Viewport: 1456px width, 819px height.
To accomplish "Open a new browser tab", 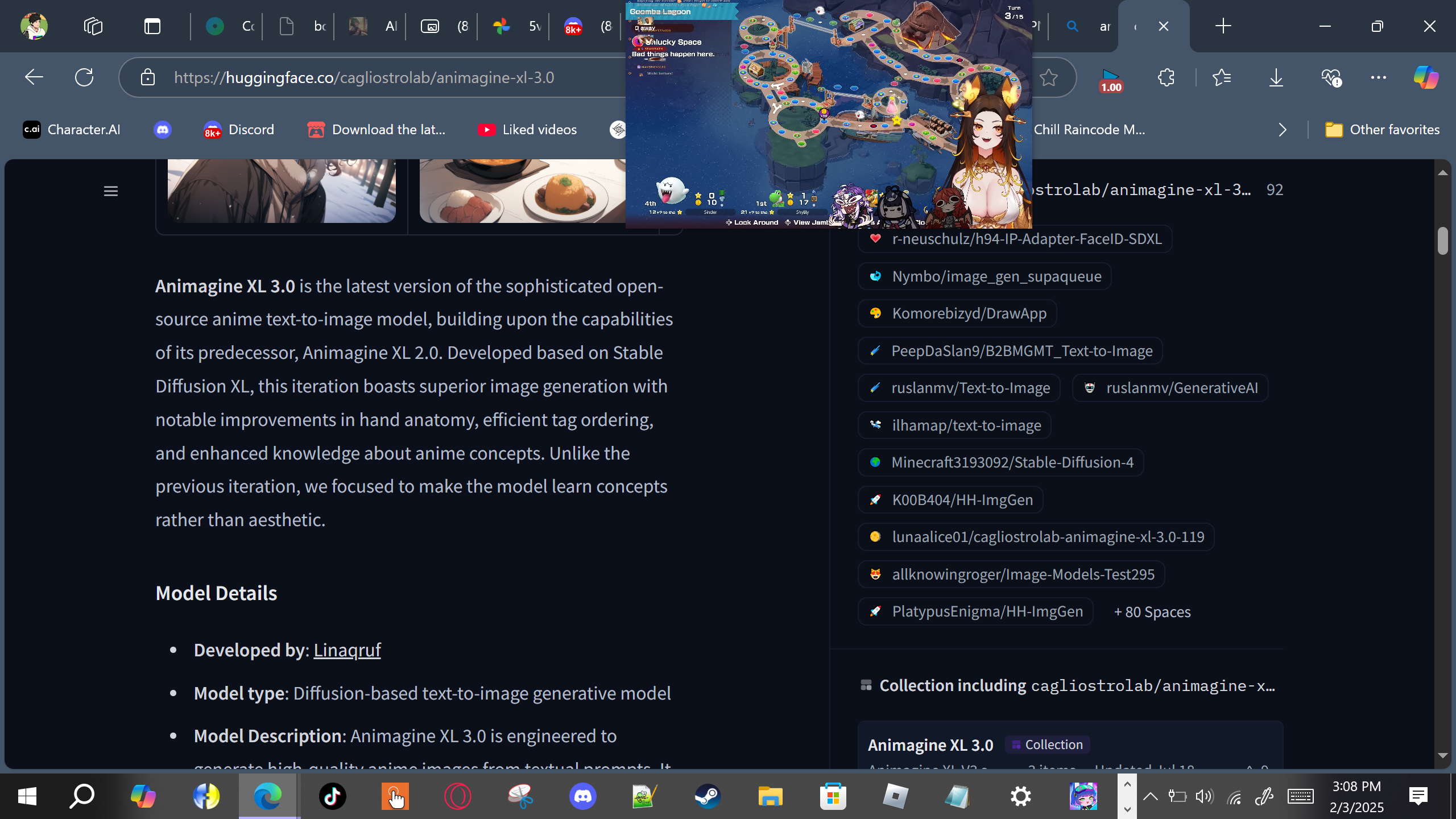I will click(x=1223, y=26).
